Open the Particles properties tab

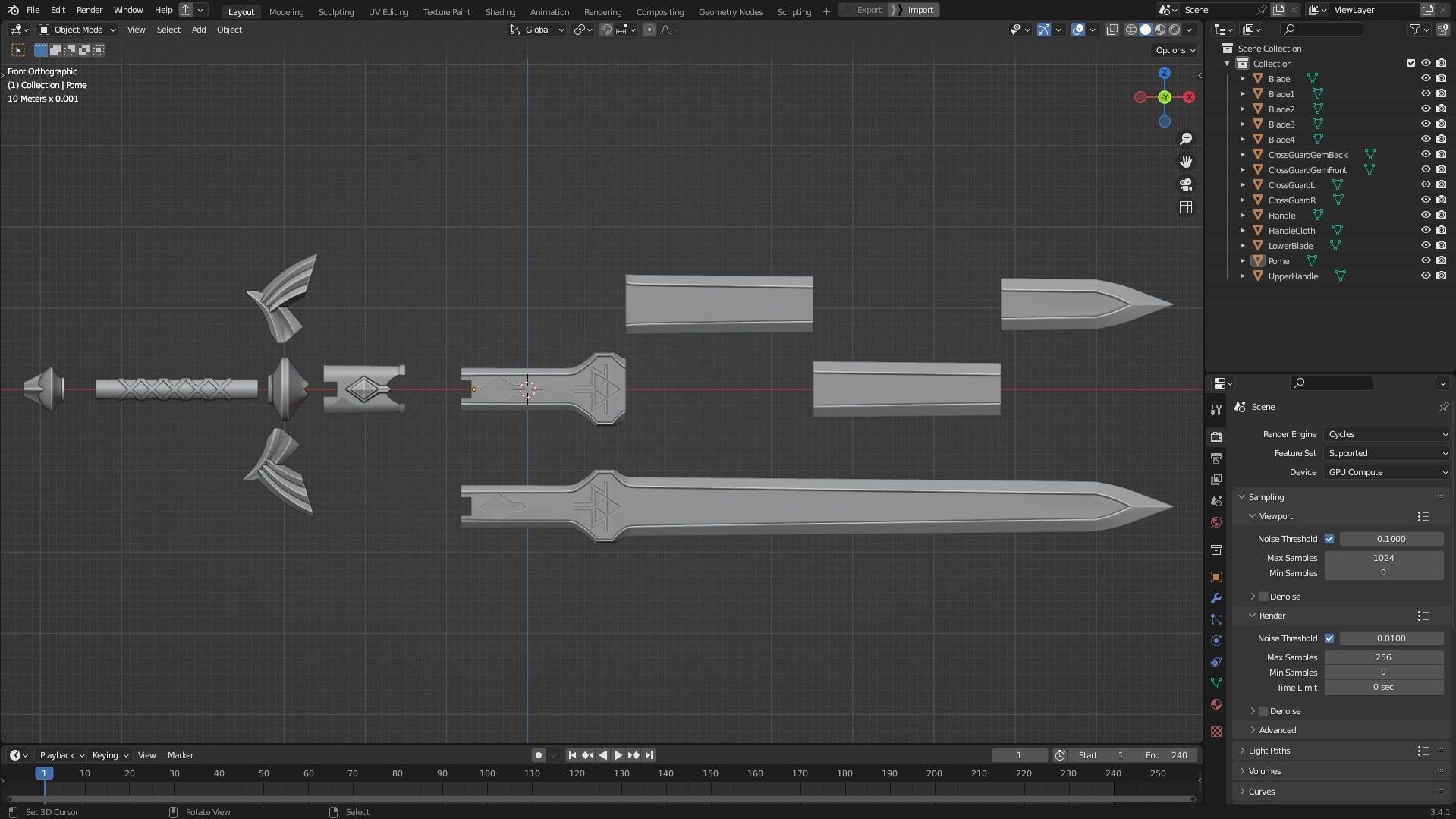[x=1216, y=619]
